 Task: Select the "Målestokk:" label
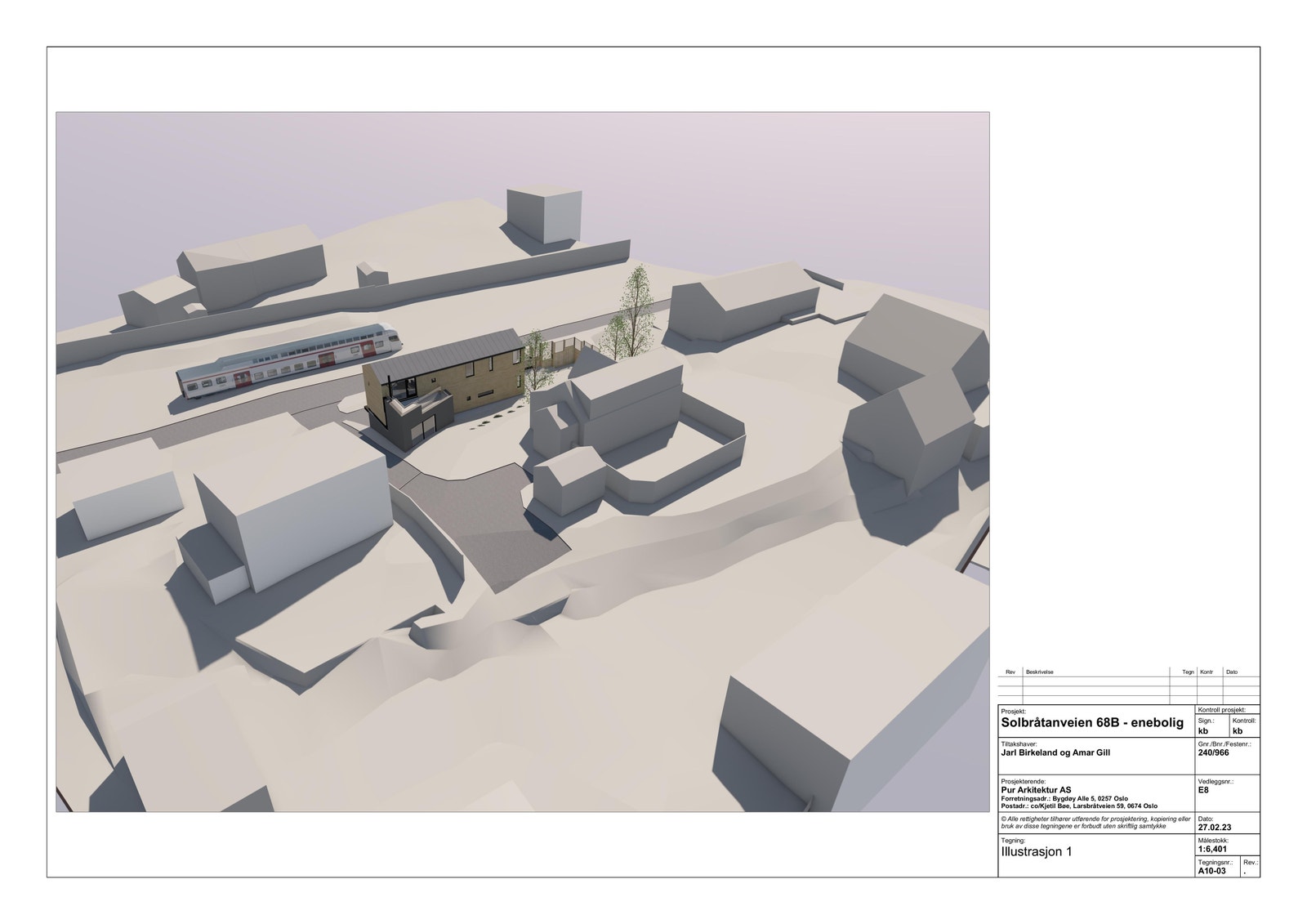click(1213, 840)
